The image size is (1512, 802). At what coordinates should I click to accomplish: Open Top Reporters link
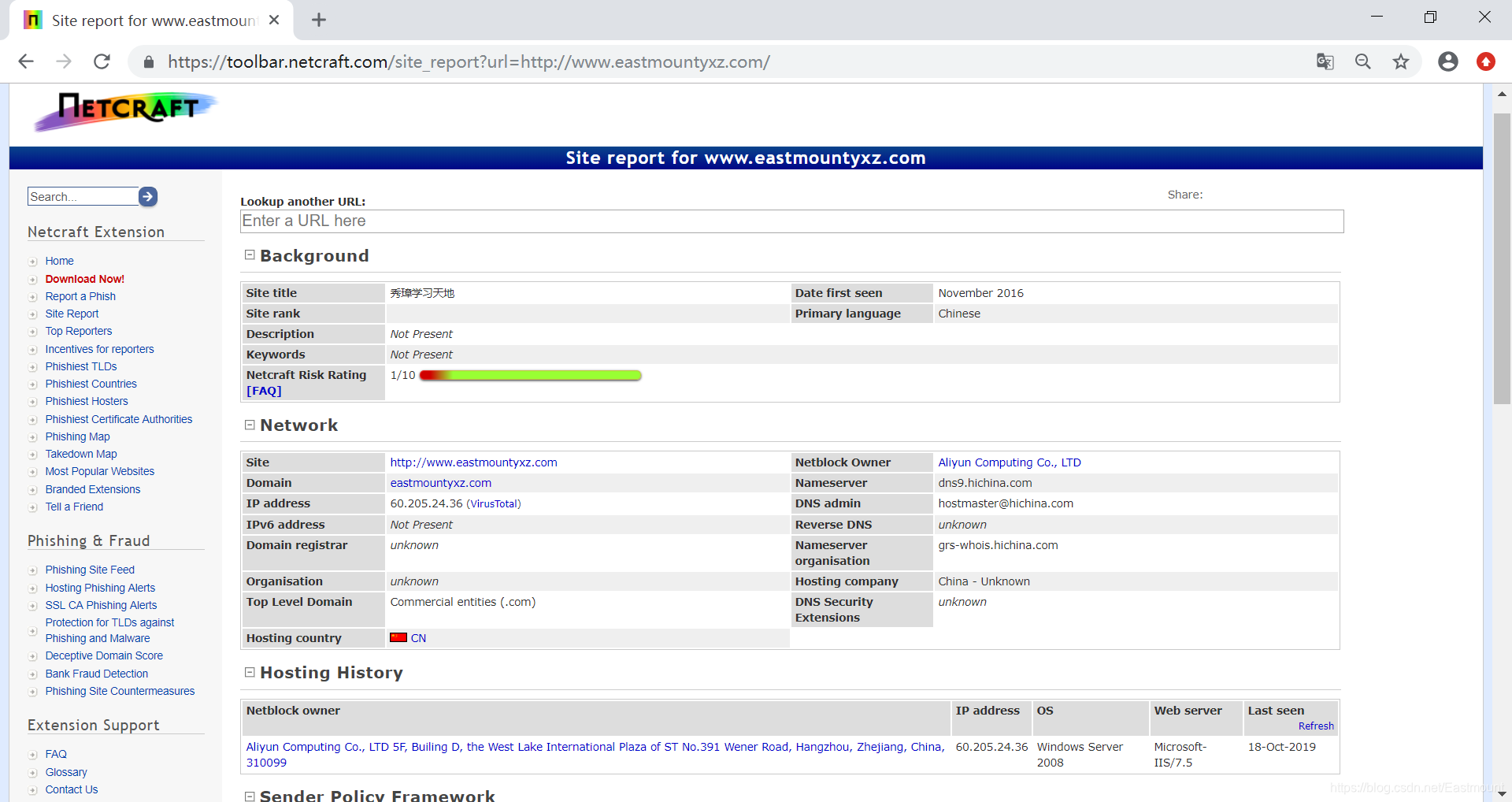tap(78, 331)
